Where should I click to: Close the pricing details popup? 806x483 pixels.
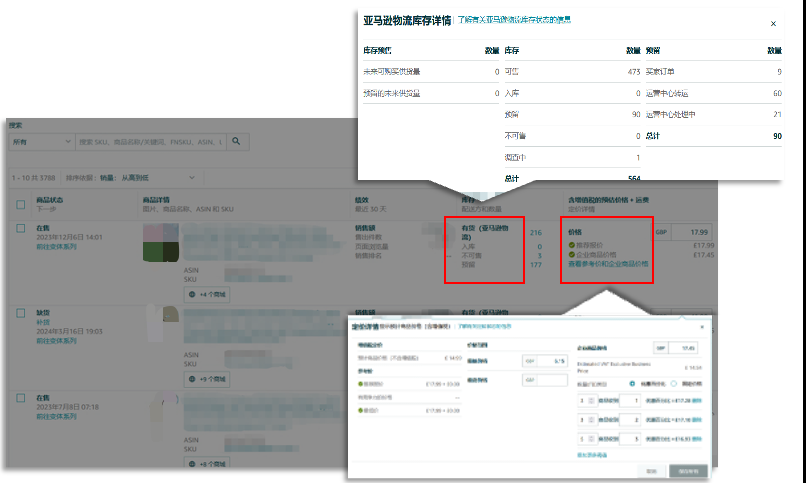(x=701, y=327)
